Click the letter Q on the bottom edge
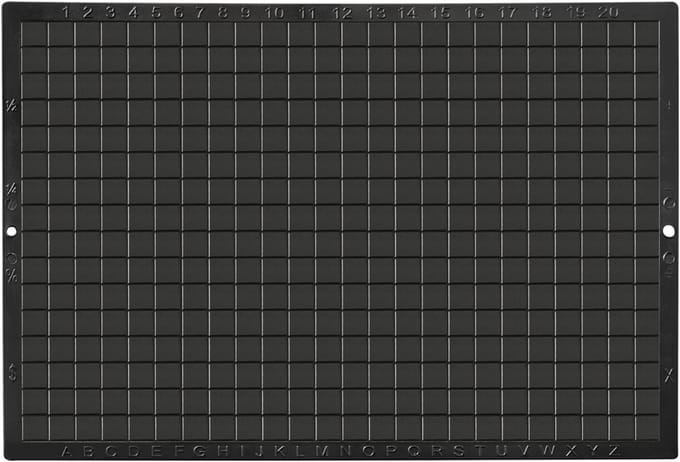Screen dimensions: 680x462 (414, 451)
